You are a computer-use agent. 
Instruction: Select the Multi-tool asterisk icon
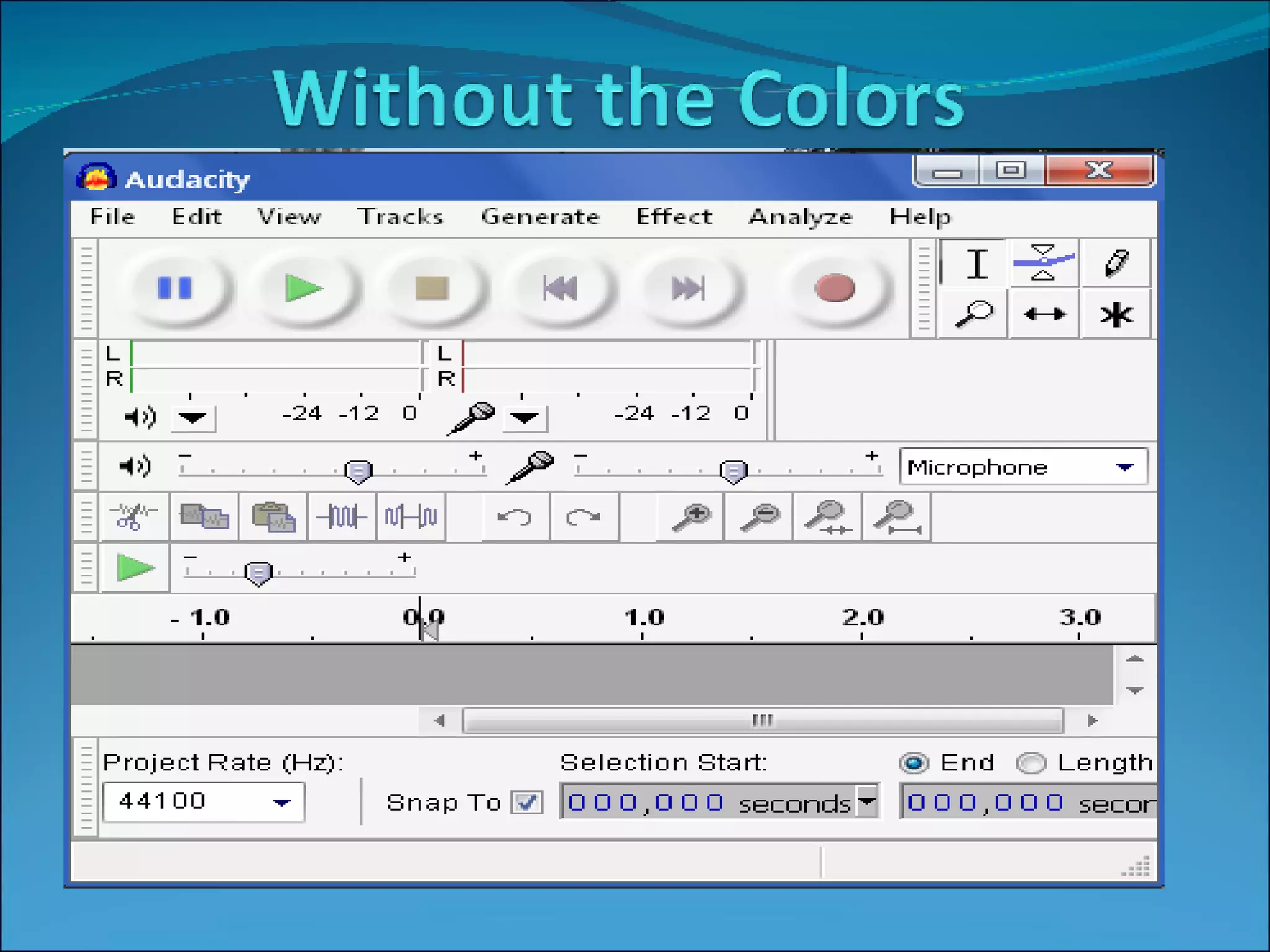[x=1116, y=314]
